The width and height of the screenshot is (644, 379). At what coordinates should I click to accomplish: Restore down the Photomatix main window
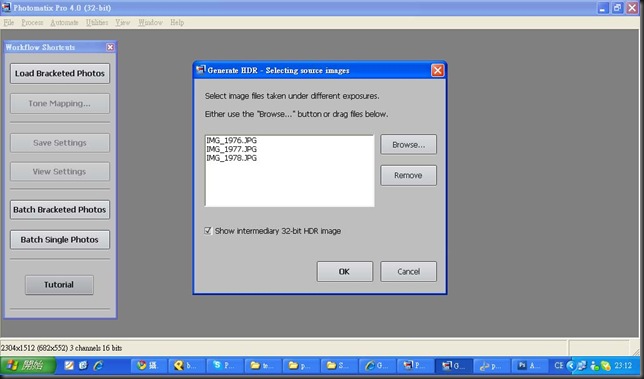[x=617, y=8]
